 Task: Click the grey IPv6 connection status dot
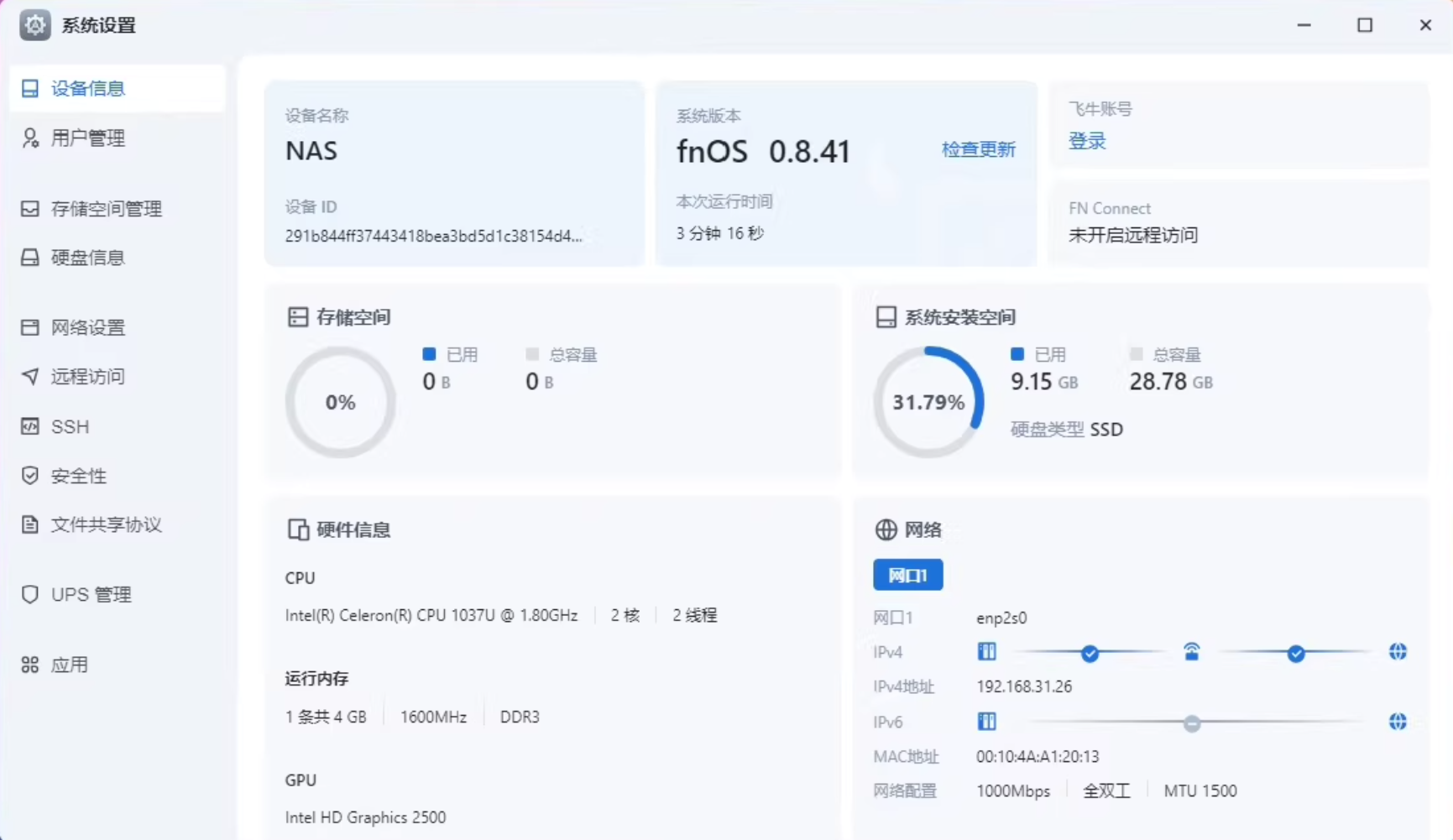tap(1192, 723)
